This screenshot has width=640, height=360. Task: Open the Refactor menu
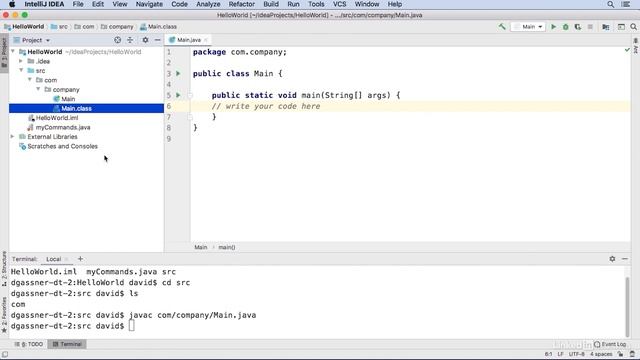click(242, 4)
